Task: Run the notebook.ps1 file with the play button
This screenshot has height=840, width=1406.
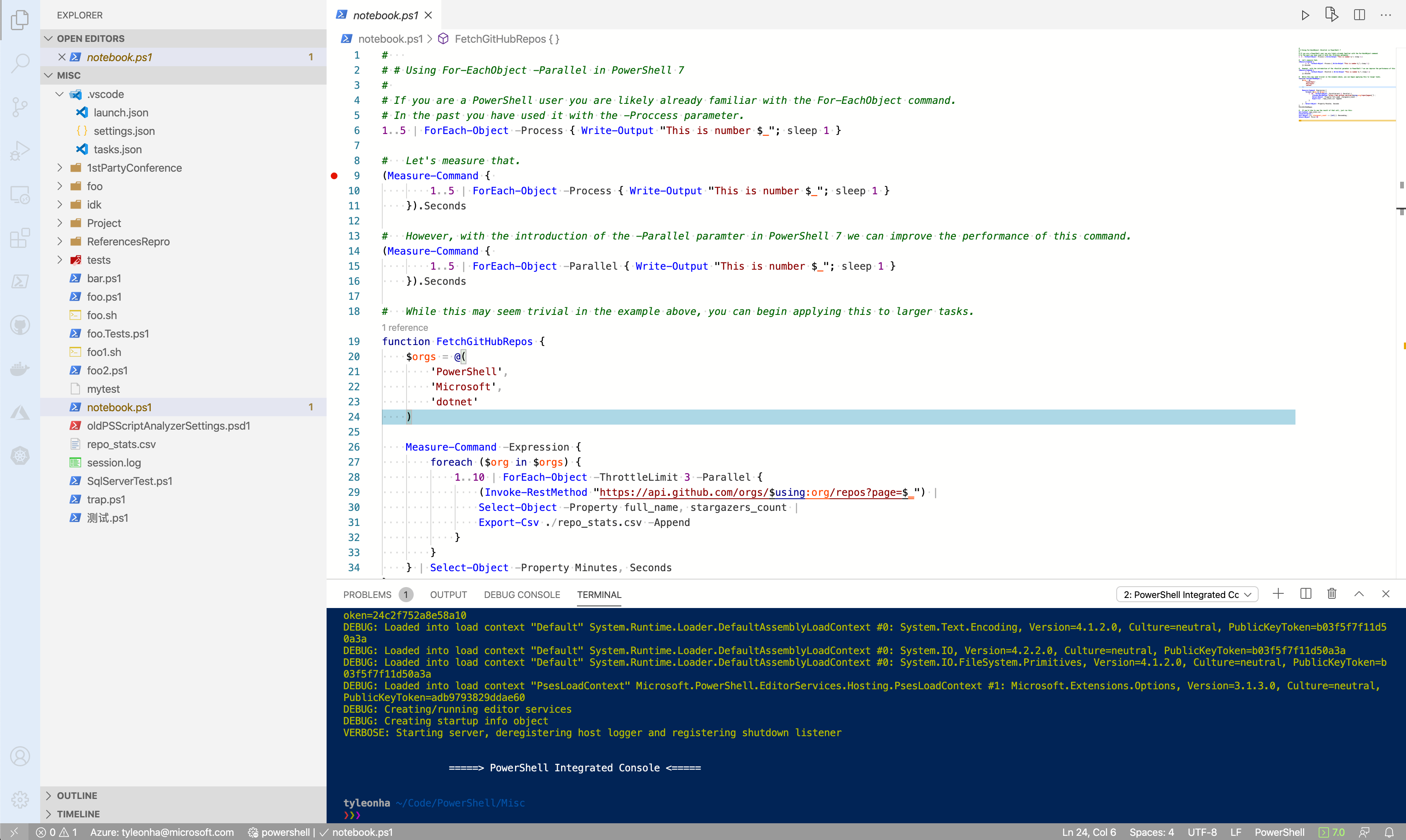Action: point(1305,15)
